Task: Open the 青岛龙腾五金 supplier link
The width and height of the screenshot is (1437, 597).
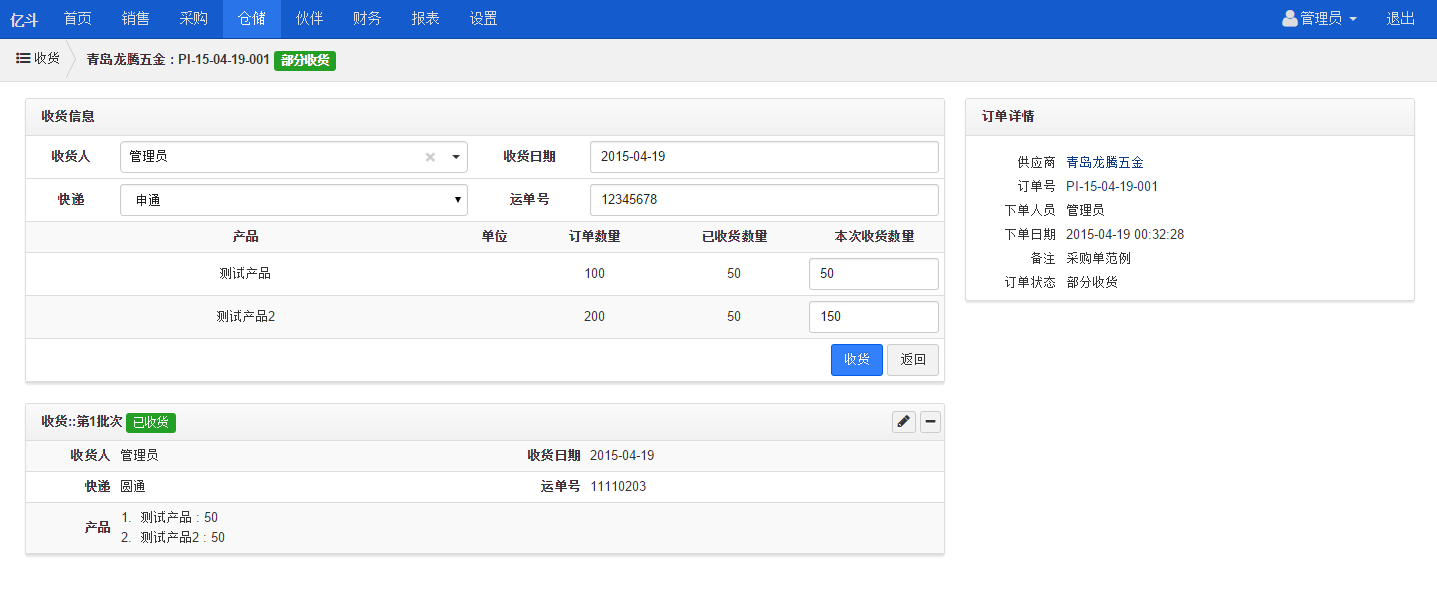Action: (x=1104, y=162)
